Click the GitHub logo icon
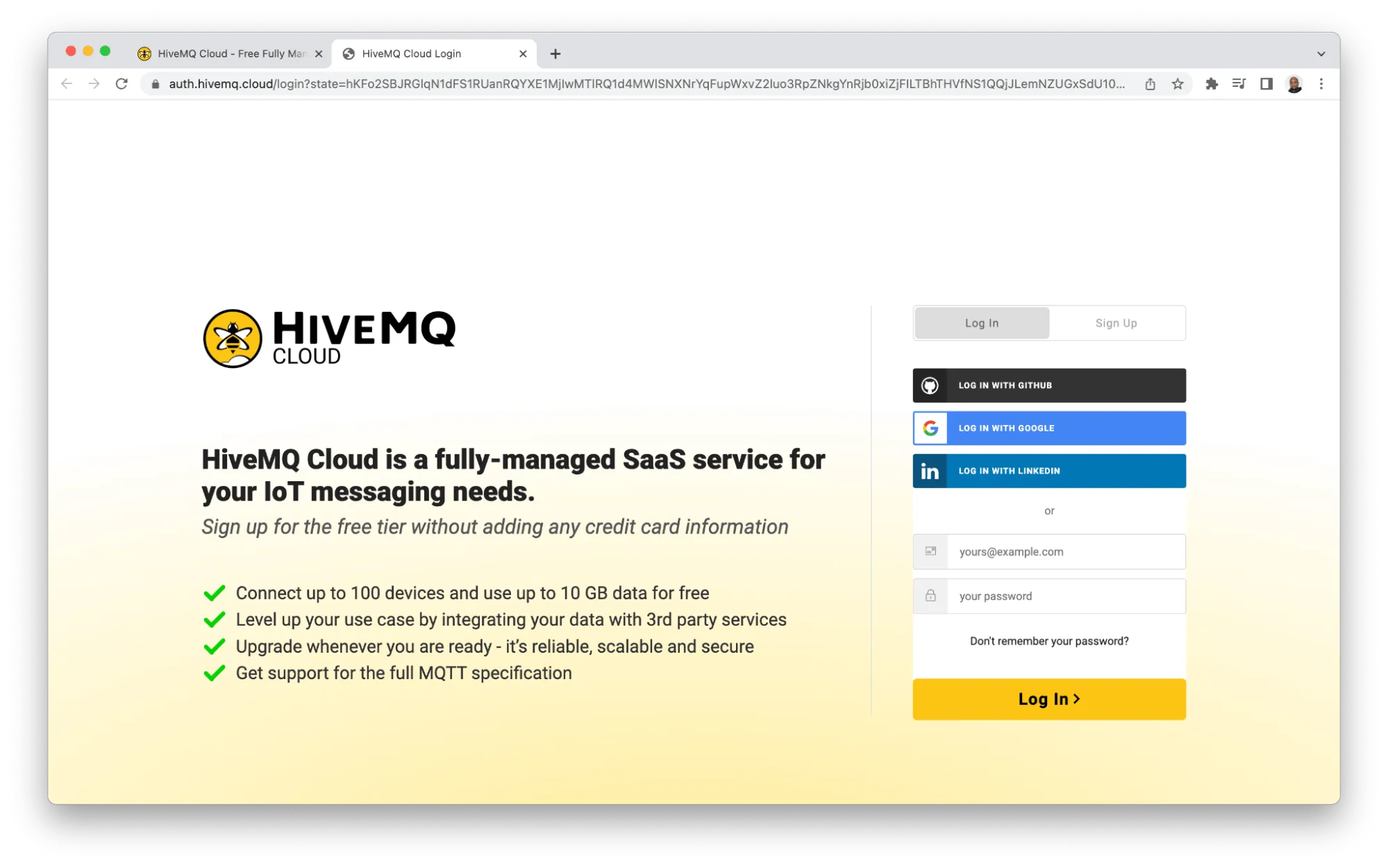Viewport: 1388px width, 868px height. tap(930, 385)
